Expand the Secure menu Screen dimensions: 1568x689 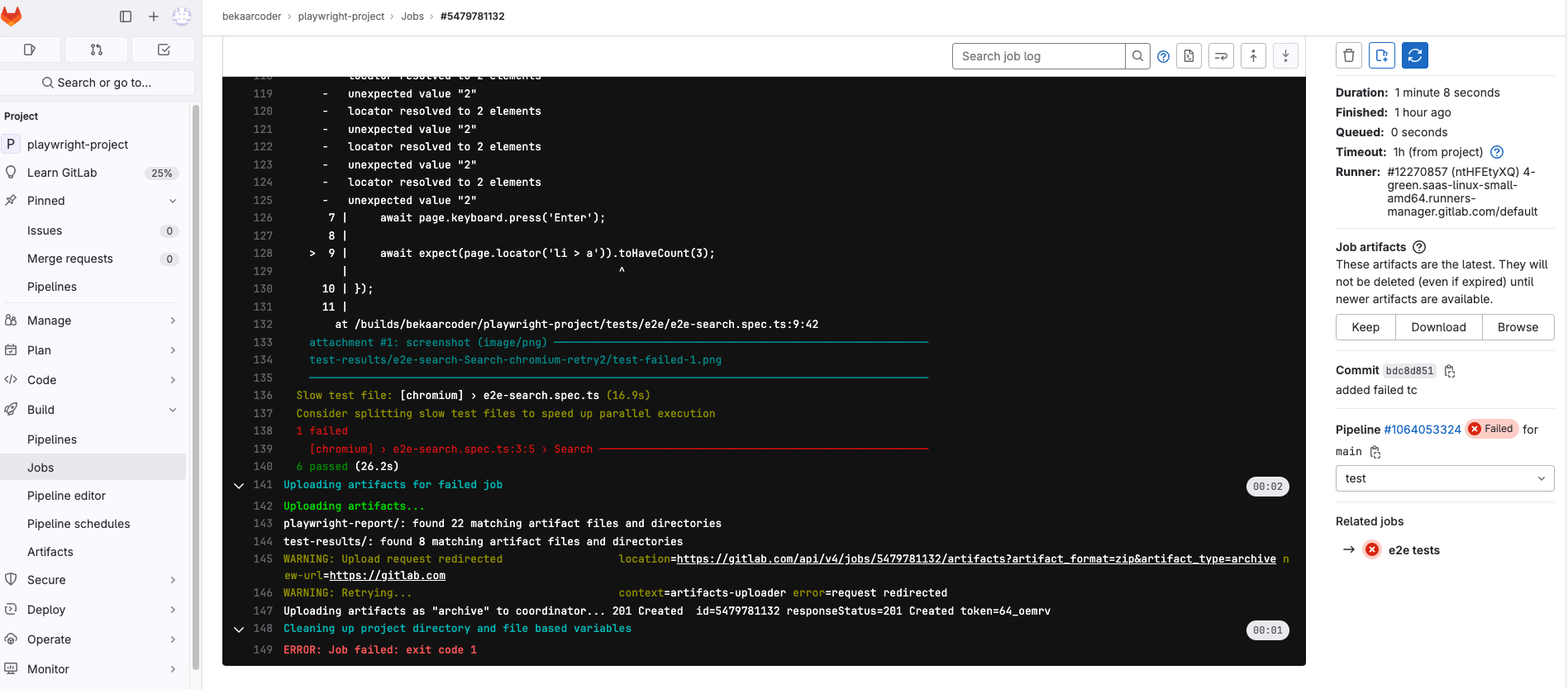click(x=93, y=580)
